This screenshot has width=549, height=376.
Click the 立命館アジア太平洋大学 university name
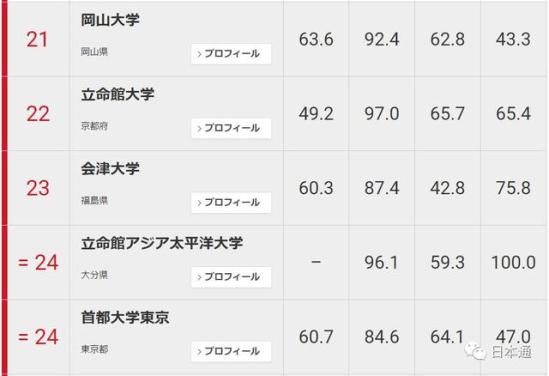click(x=162, y=243)
